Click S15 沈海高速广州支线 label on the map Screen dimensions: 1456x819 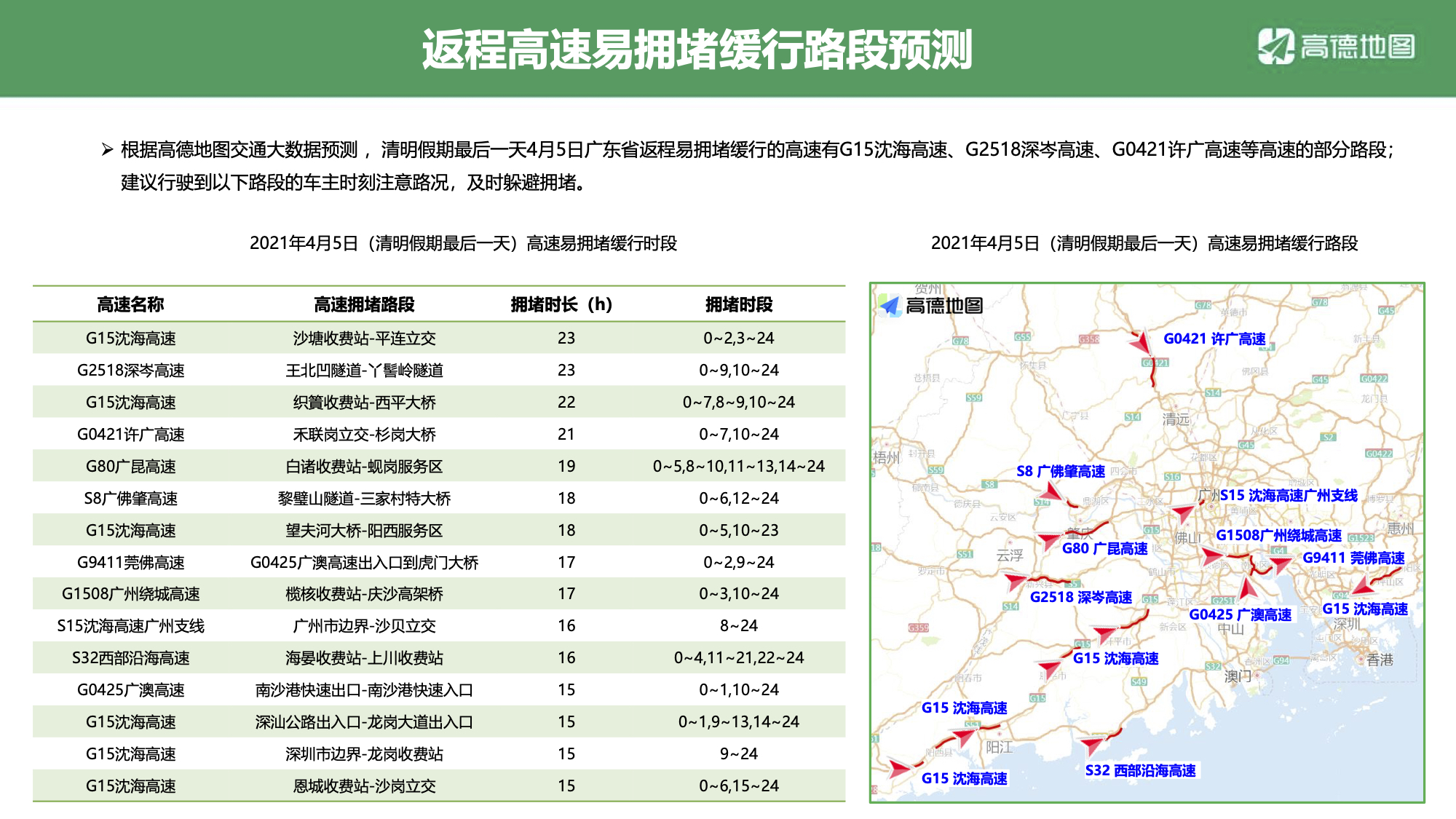point(1289,495)
